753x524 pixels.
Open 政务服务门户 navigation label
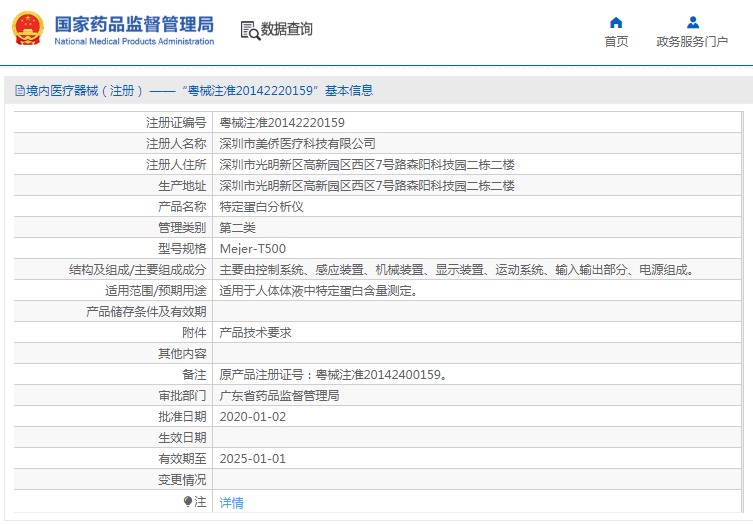tap(692, 41)
